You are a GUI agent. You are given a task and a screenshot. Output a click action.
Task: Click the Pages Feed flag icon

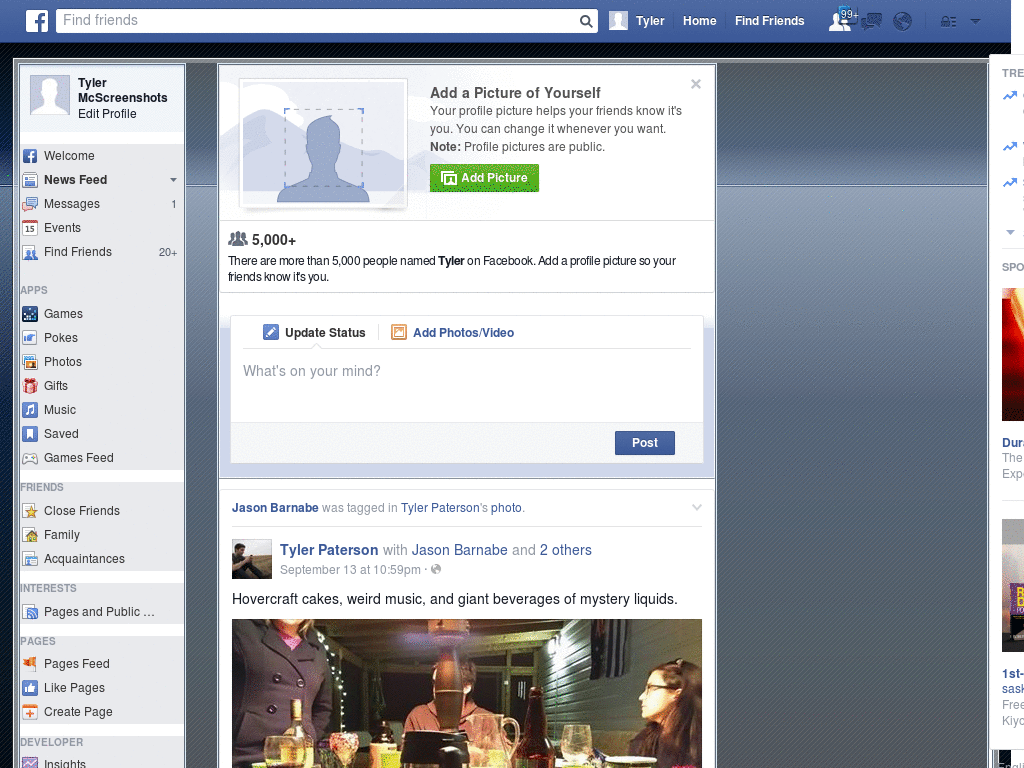tap(30, 664)
